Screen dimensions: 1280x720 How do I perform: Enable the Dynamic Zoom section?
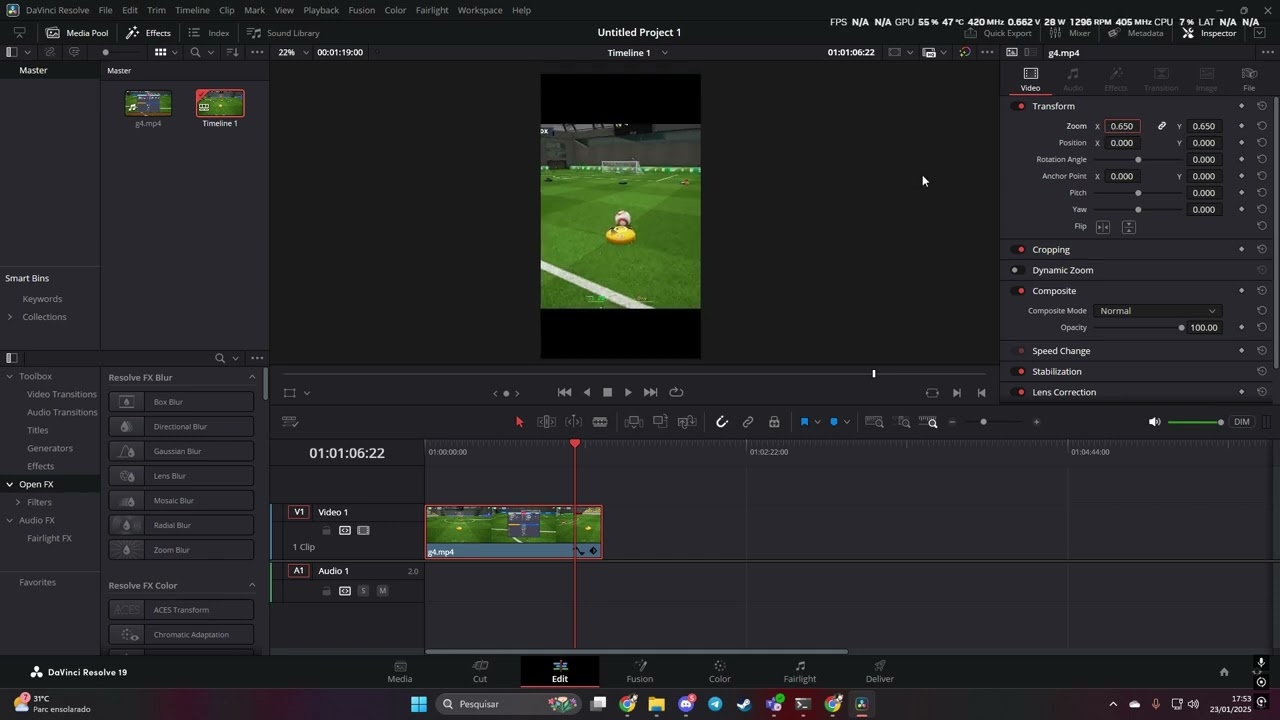tap(1015, 270)
